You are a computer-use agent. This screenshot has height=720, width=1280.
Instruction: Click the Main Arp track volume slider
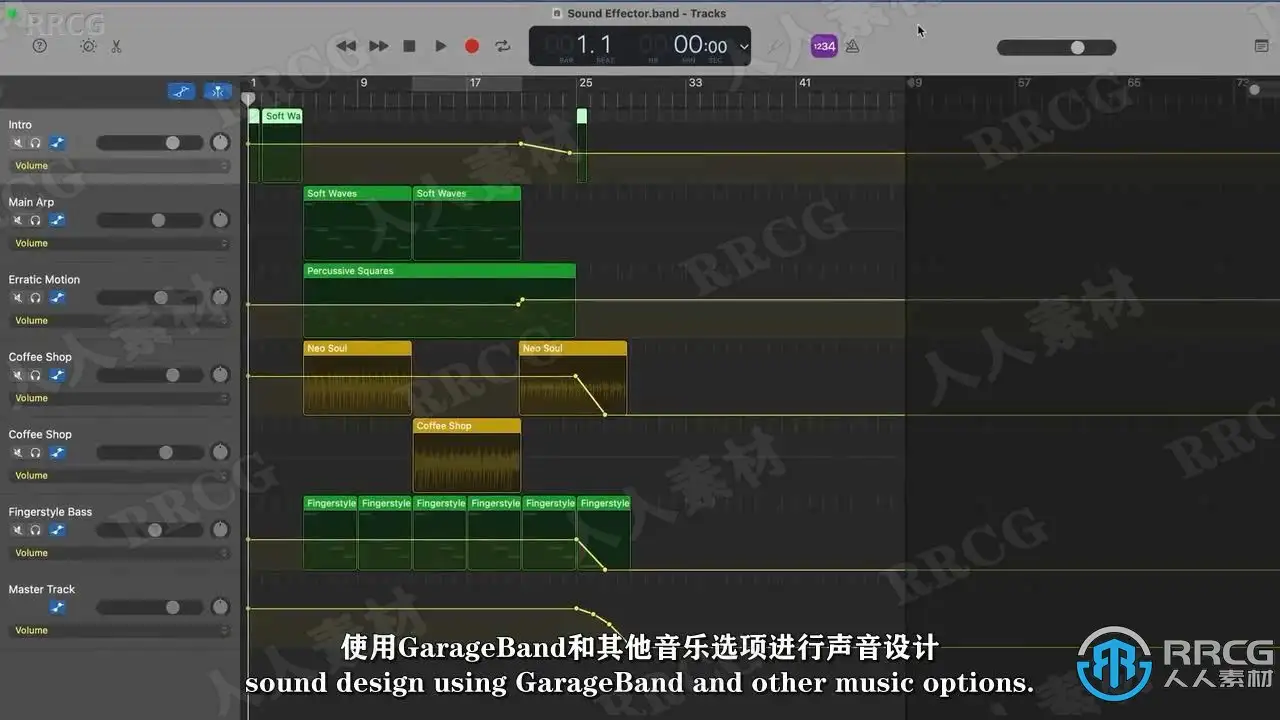pos(149,220)
